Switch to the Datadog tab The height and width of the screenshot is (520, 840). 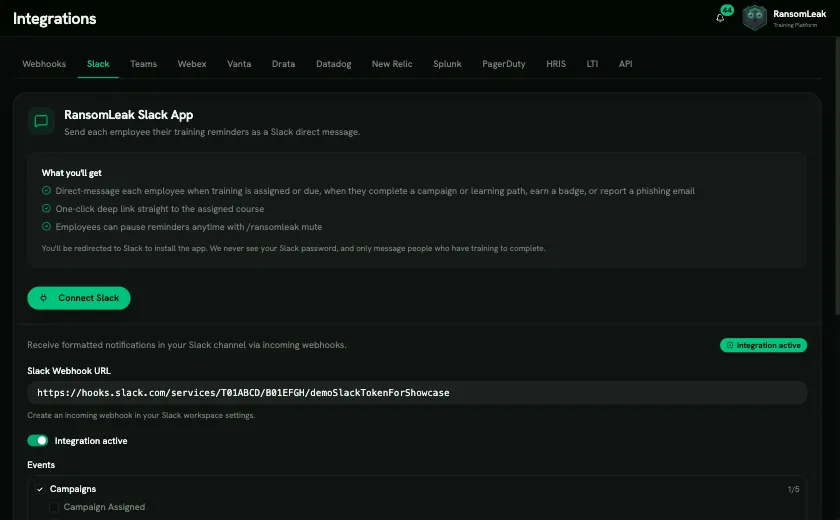(x=334, y=64)
